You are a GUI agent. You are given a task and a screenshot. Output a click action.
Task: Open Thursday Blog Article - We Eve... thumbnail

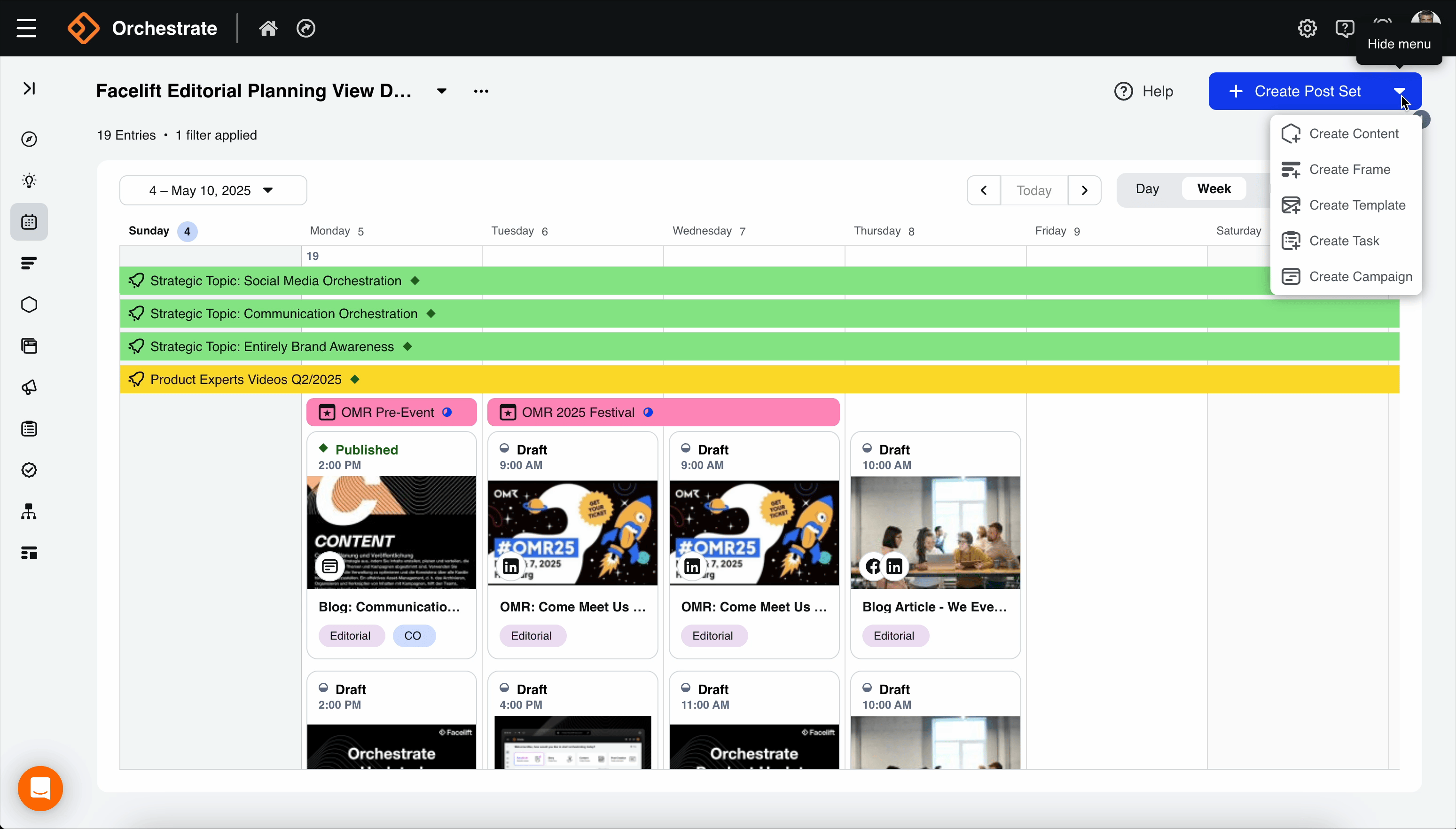(x=936, y=532)
